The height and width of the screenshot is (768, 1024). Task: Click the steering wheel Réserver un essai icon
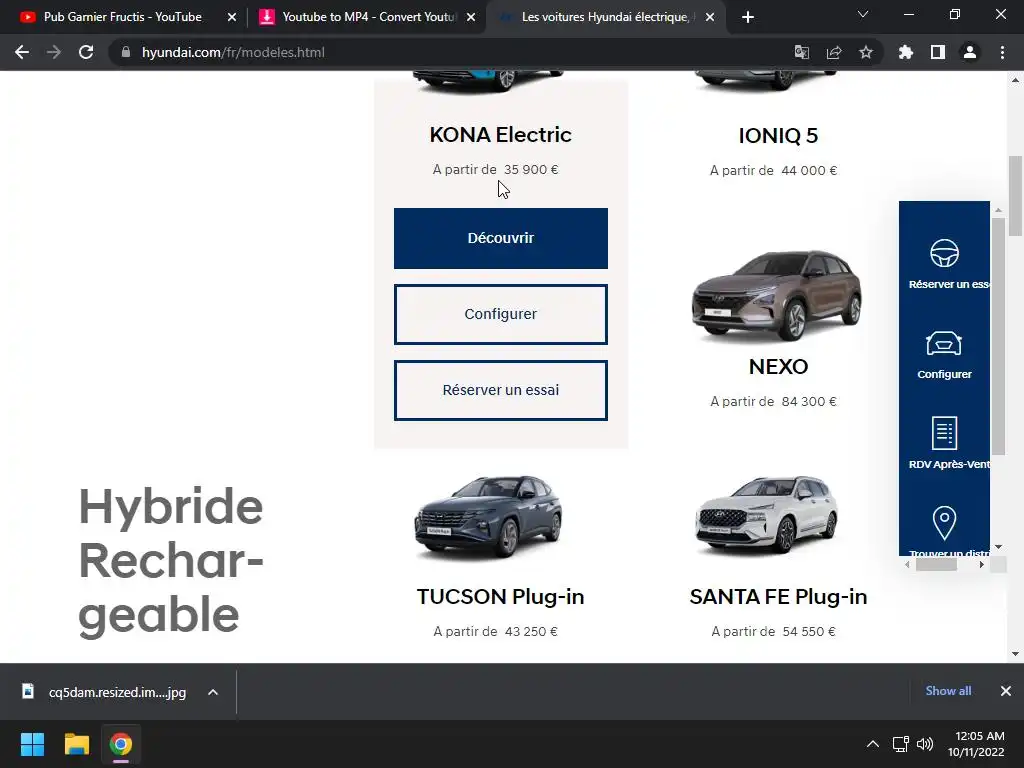pyautogui.click(x=944, y=253)
